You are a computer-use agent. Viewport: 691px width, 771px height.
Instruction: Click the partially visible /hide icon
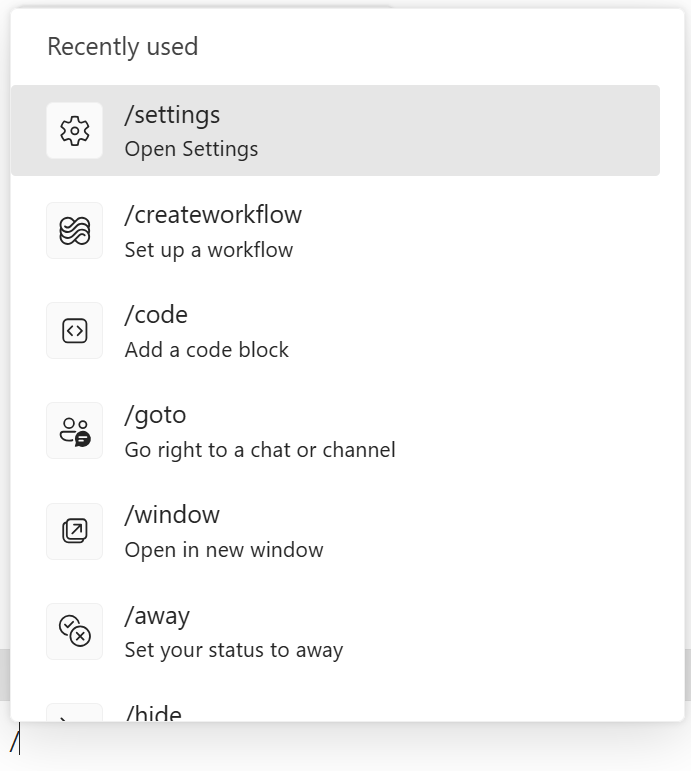pos(74,713)
